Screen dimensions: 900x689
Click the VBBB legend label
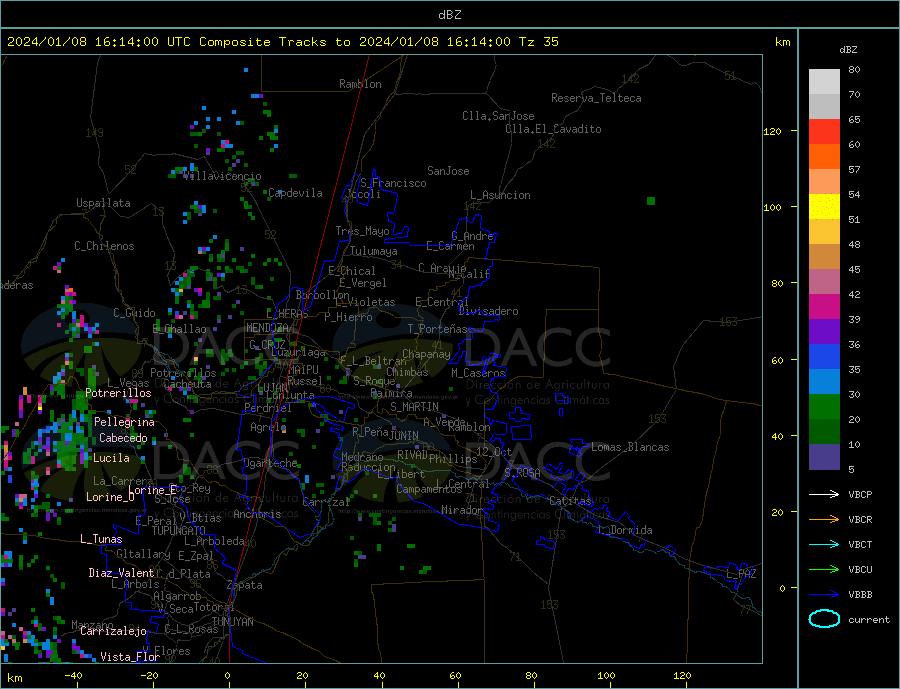pyautogui.click(x=860, y=595)
